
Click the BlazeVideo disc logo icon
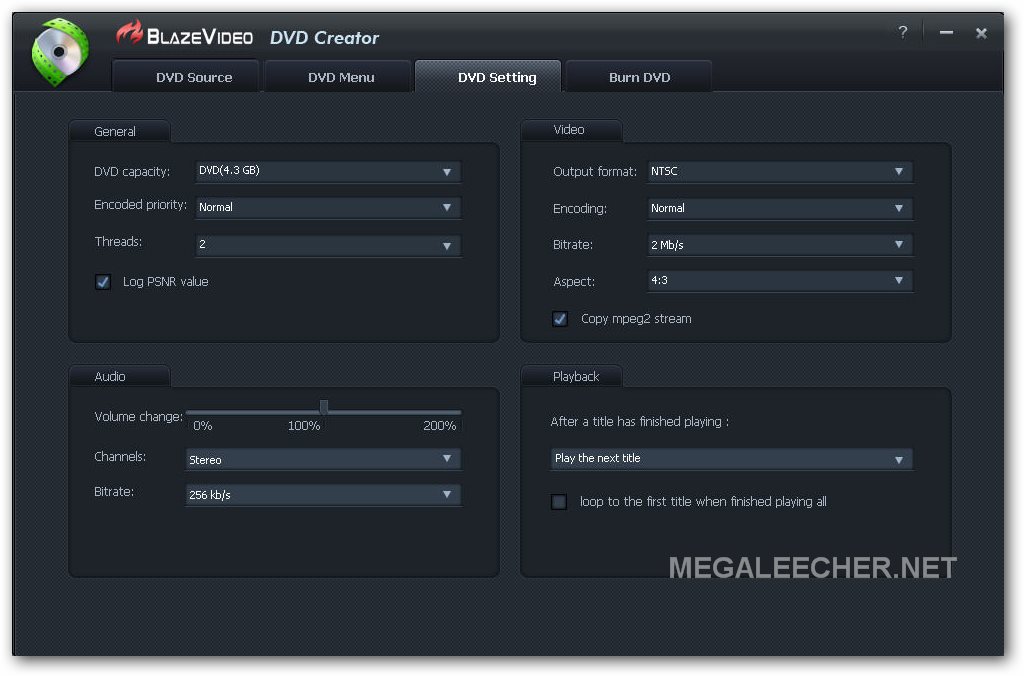coord(60,52)
